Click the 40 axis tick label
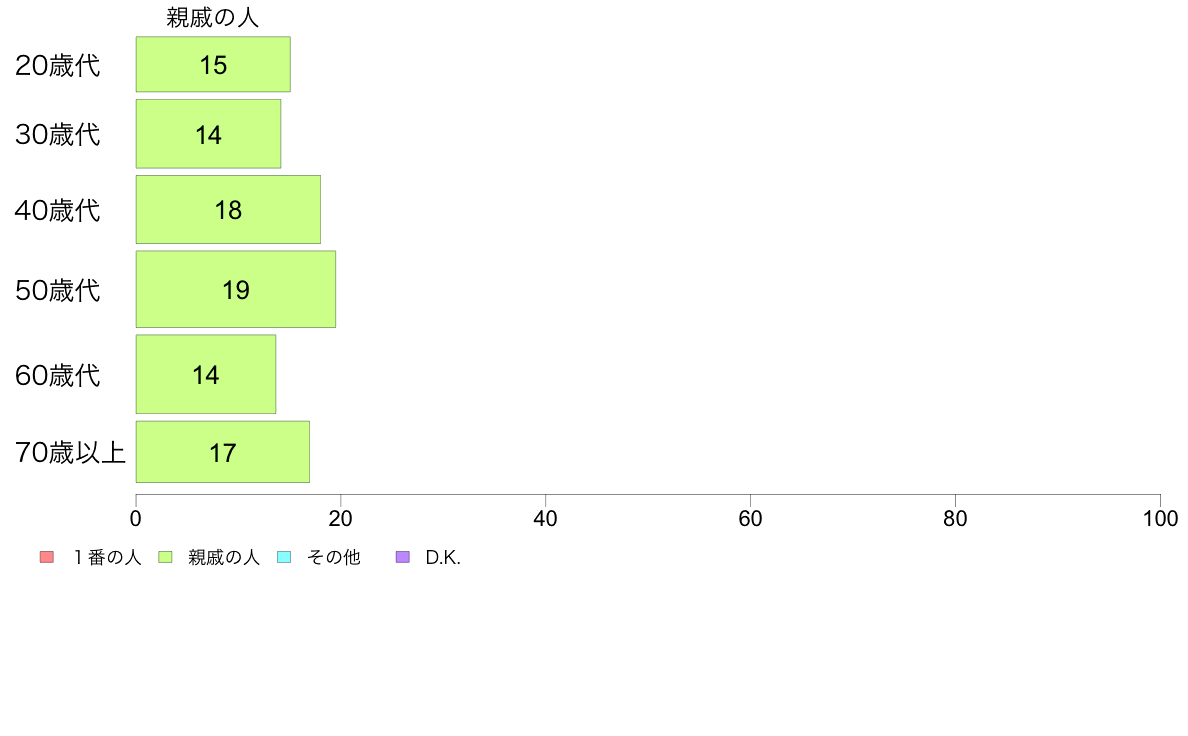Screen dimensions: 1188x736 click(x=546, y=518)
